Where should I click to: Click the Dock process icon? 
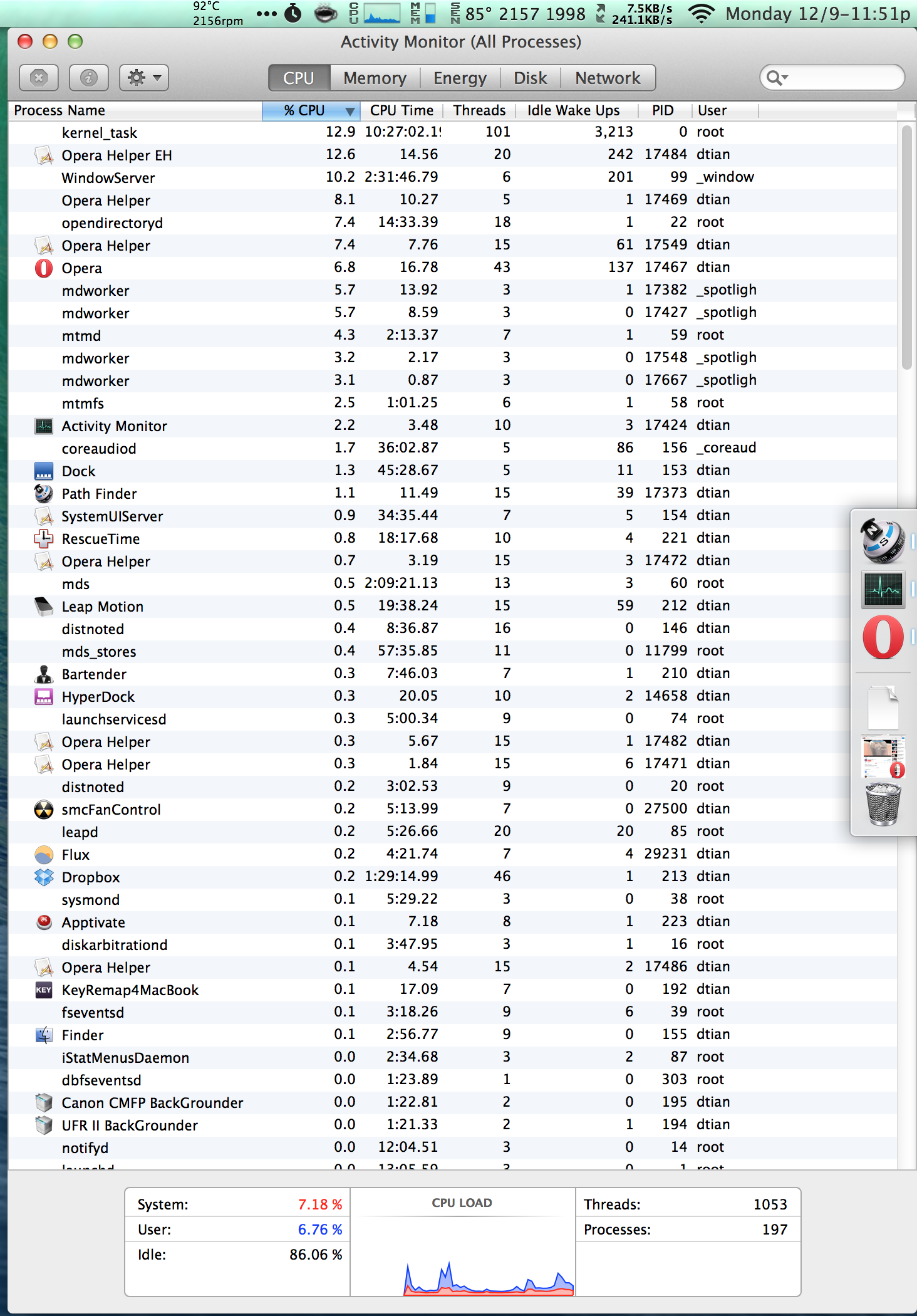[43, 471]
